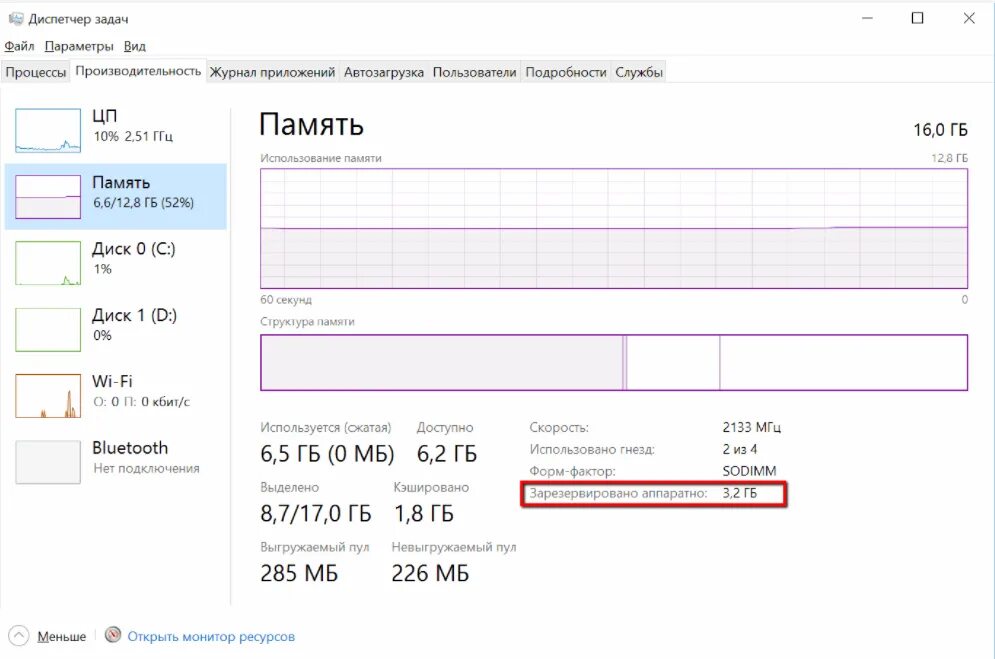Click the Task Manager title bar icon

pyautogui.click(x=16, y=18)
